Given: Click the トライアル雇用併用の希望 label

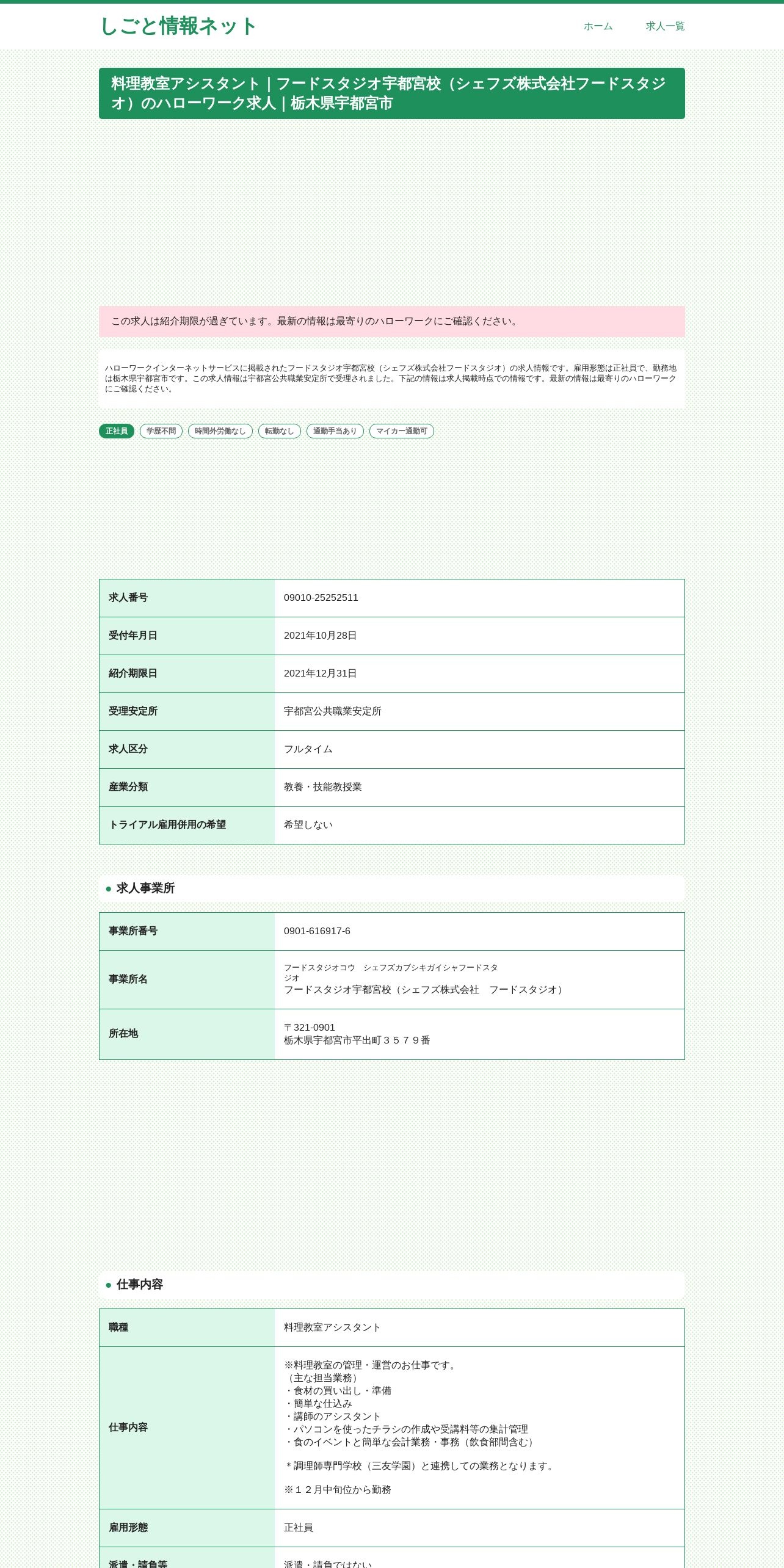Looking at the screenshot, I should (x=167, y=825).
